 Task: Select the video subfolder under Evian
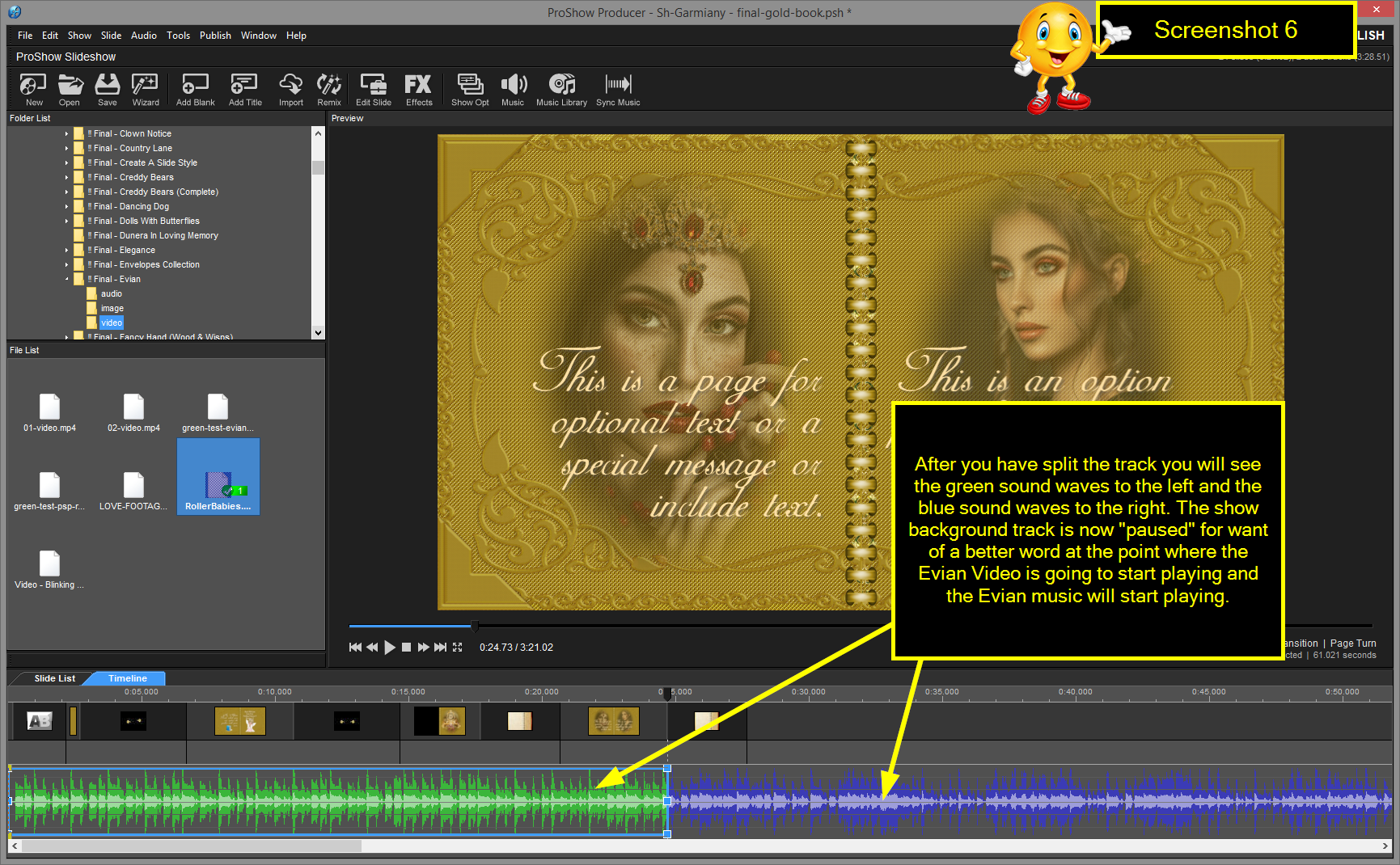point(112,323)
